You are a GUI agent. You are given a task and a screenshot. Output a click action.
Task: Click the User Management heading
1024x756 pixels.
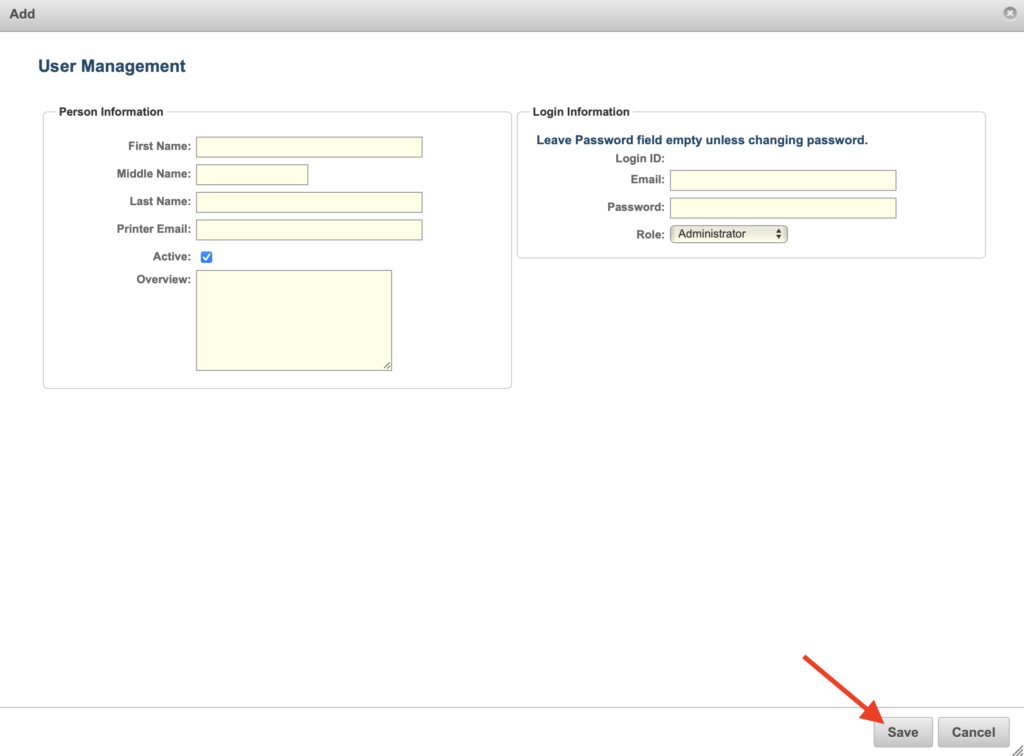[x=112, y=66]
